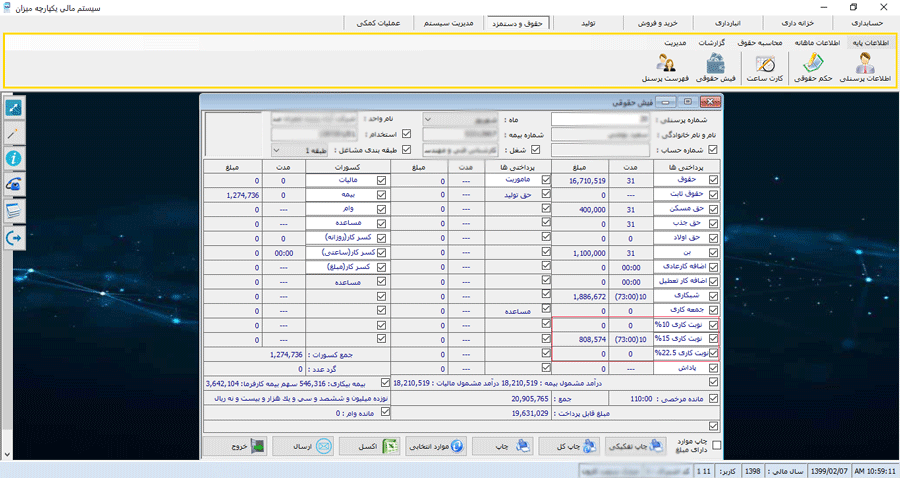This screenshot has width=900, height=478.
Task: Export payslip with اکسل button
Action: pos(370,446)
